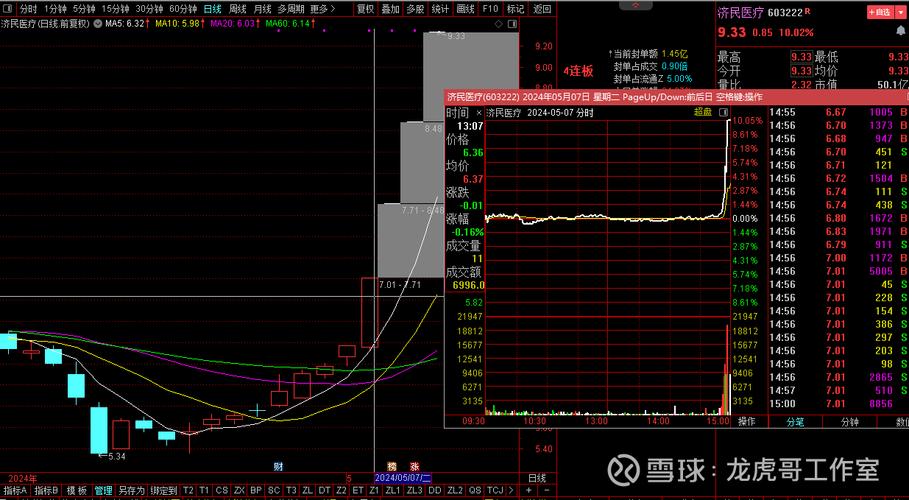Click the 操作 button in intraday popup

[x=747, y=422]
